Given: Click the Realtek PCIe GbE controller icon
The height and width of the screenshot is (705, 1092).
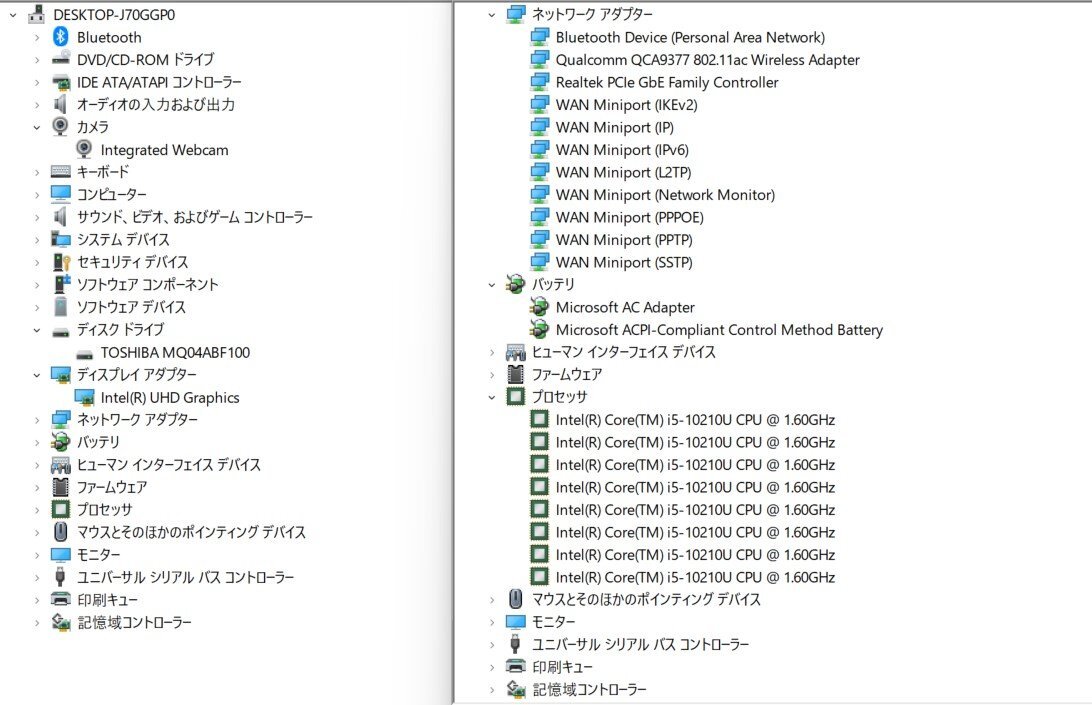Looking at the screenshot, I should tap(539, 82).
